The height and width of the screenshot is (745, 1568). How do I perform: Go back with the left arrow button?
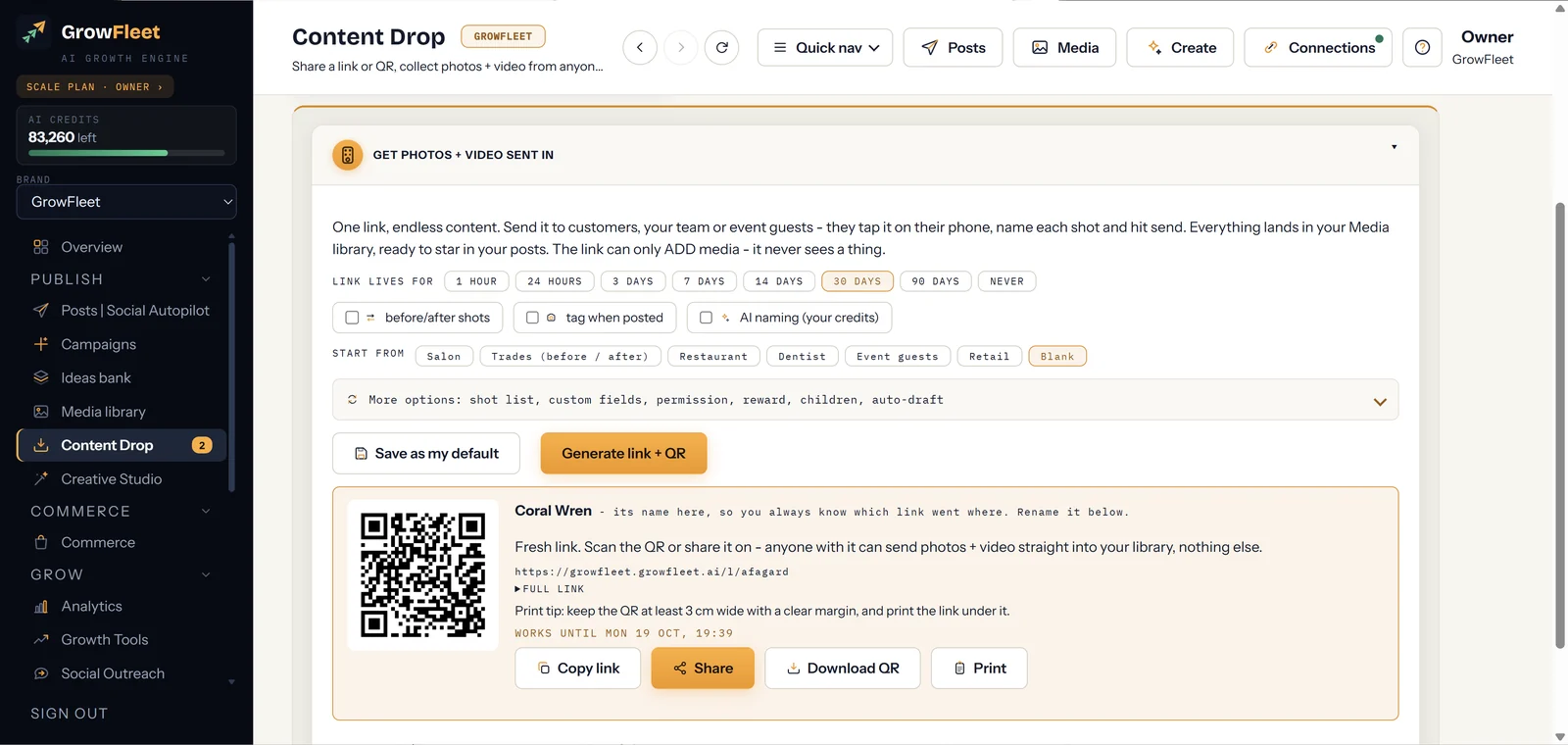tap(640, 47)
